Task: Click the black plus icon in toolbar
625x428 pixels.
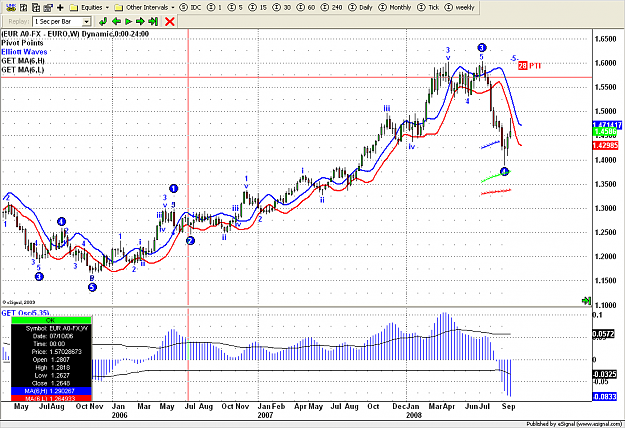Action: pyautogui.click(x=60, y=7)
